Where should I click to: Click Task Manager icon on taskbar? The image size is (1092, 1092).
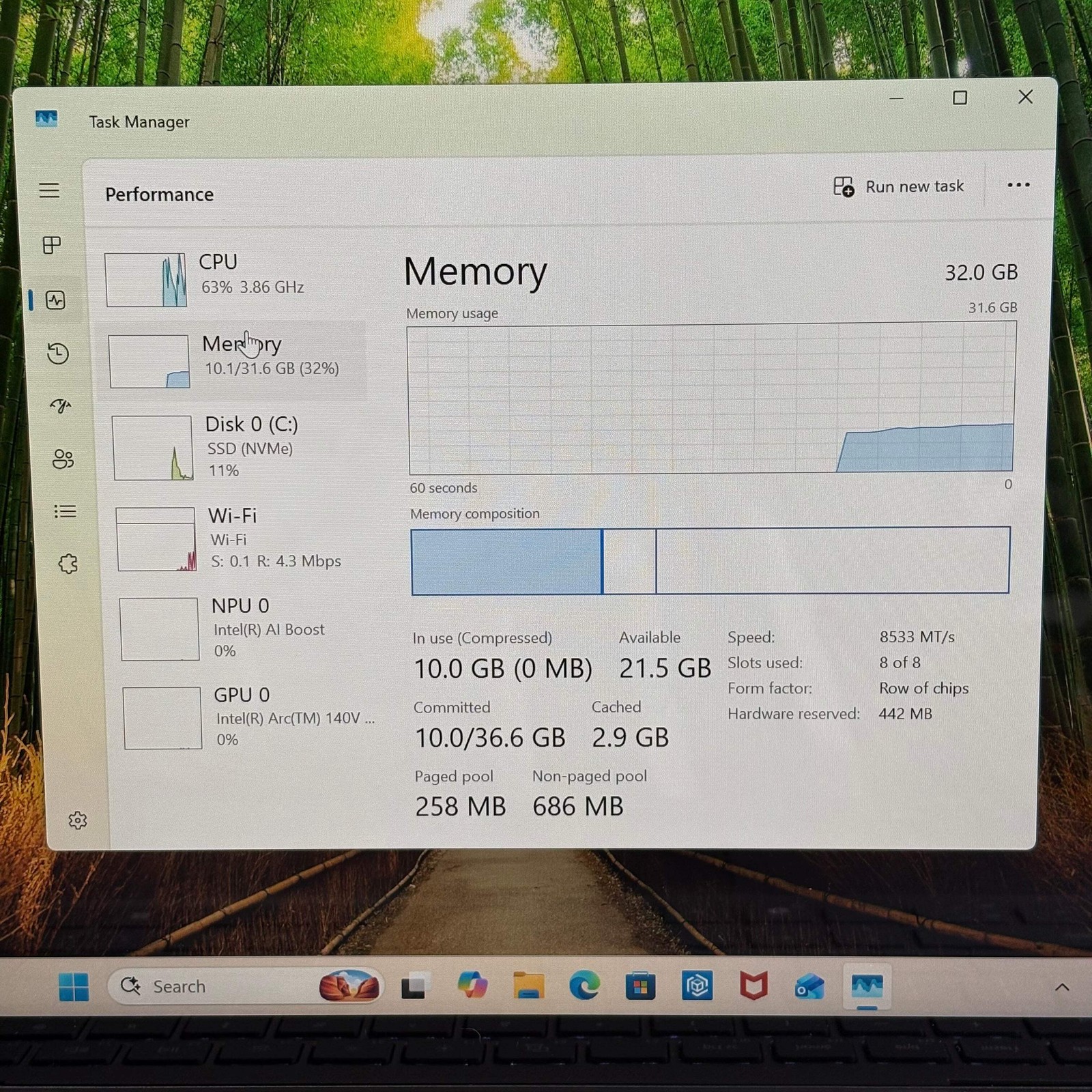(867, 986)
